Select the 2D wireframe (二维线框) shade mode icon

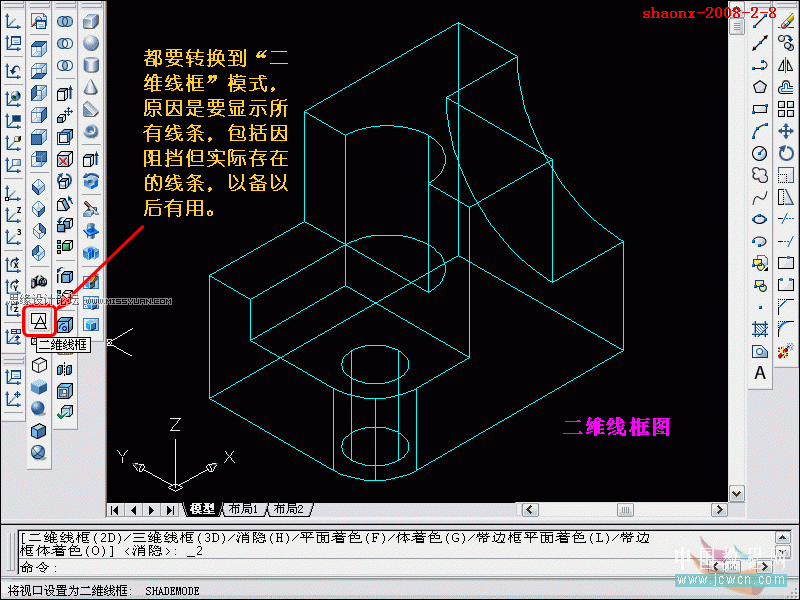(39, 321)
